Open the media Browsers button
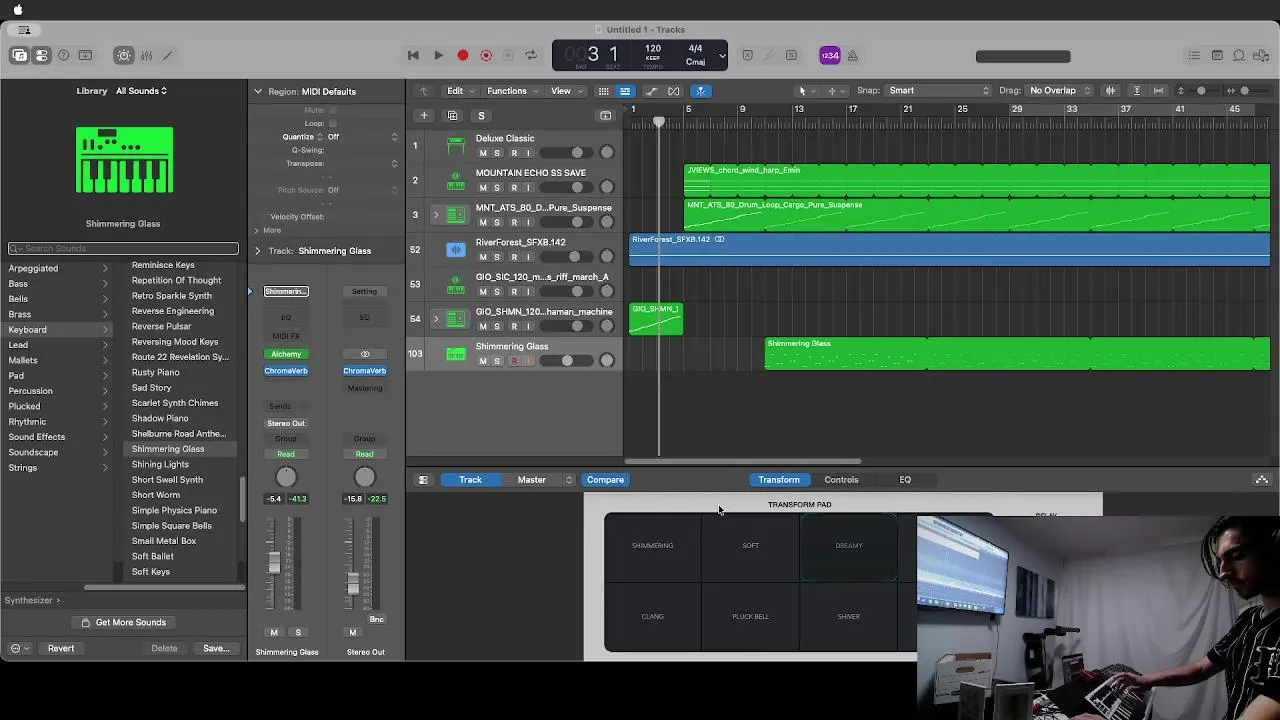The height and width of the screenshot is (720, 1280). coord(1262,56)
